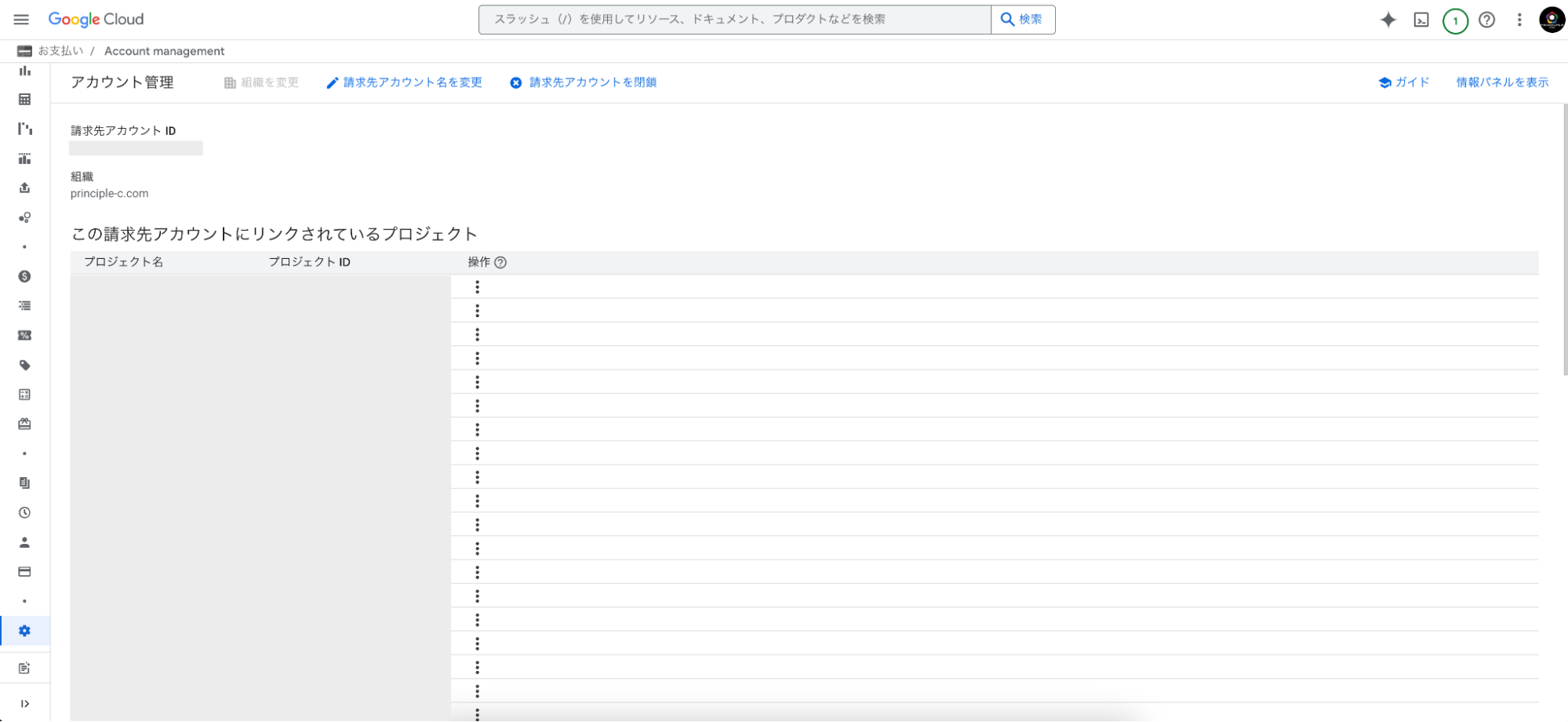Image resolution: width=1568 pixels, height=722 pixels.
Task: Open actions menu for second project row
Action: coord(477,311)
